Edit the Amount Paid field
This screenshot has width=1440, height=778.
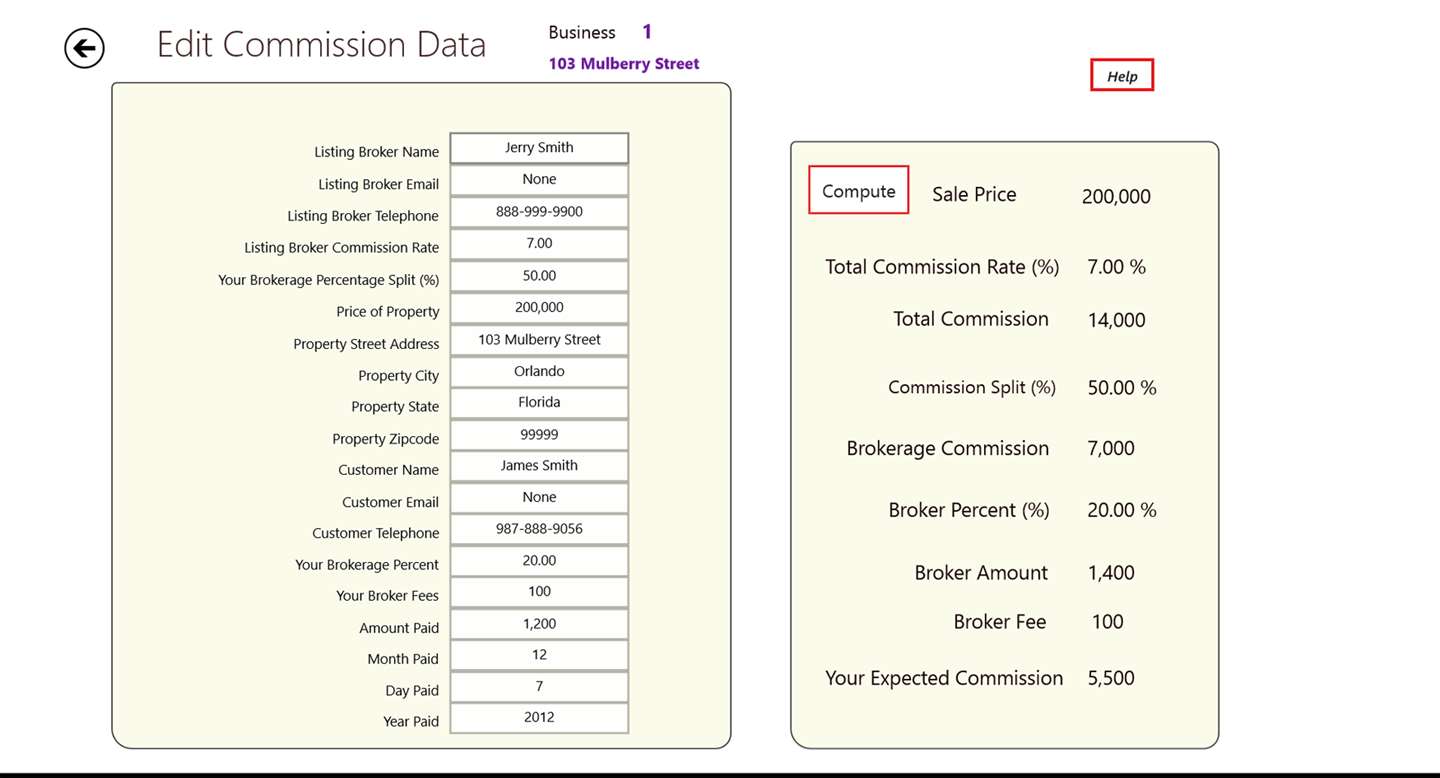[539, 624]
